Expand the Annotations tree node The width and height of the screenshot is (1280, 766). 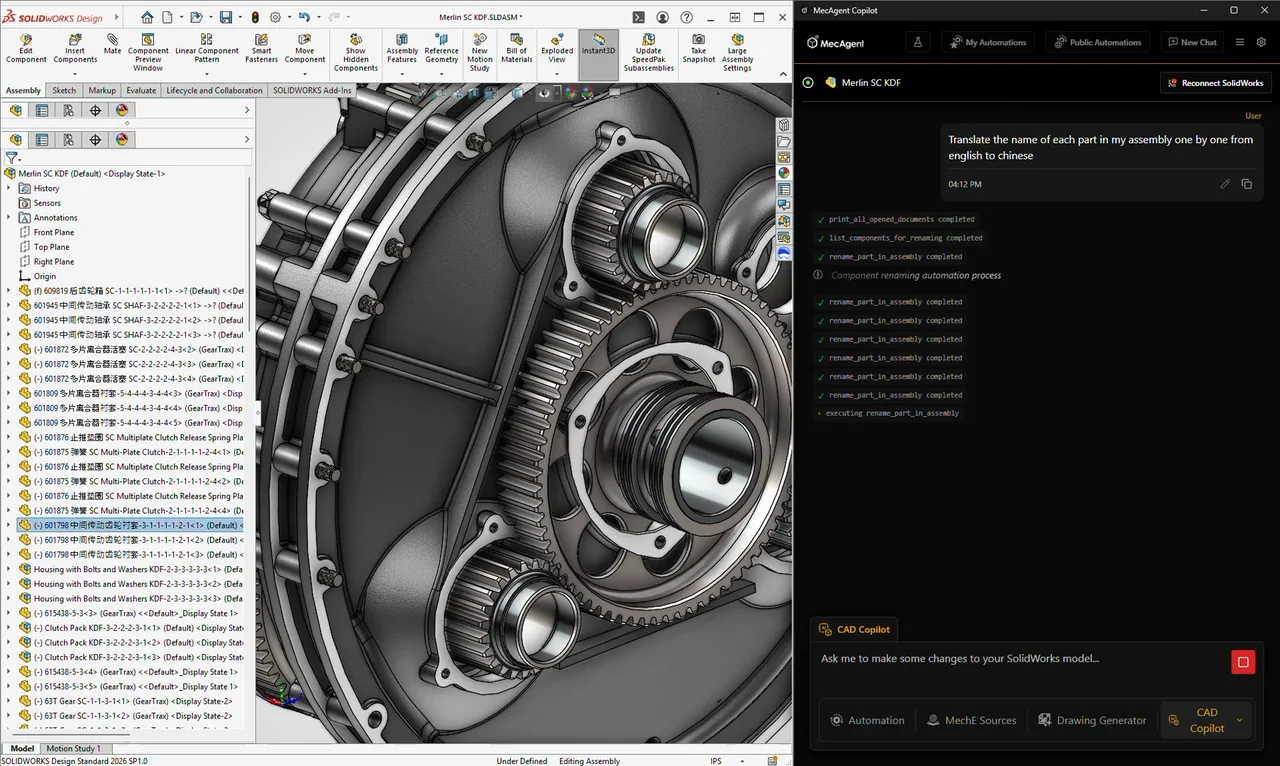click(9, 217)
